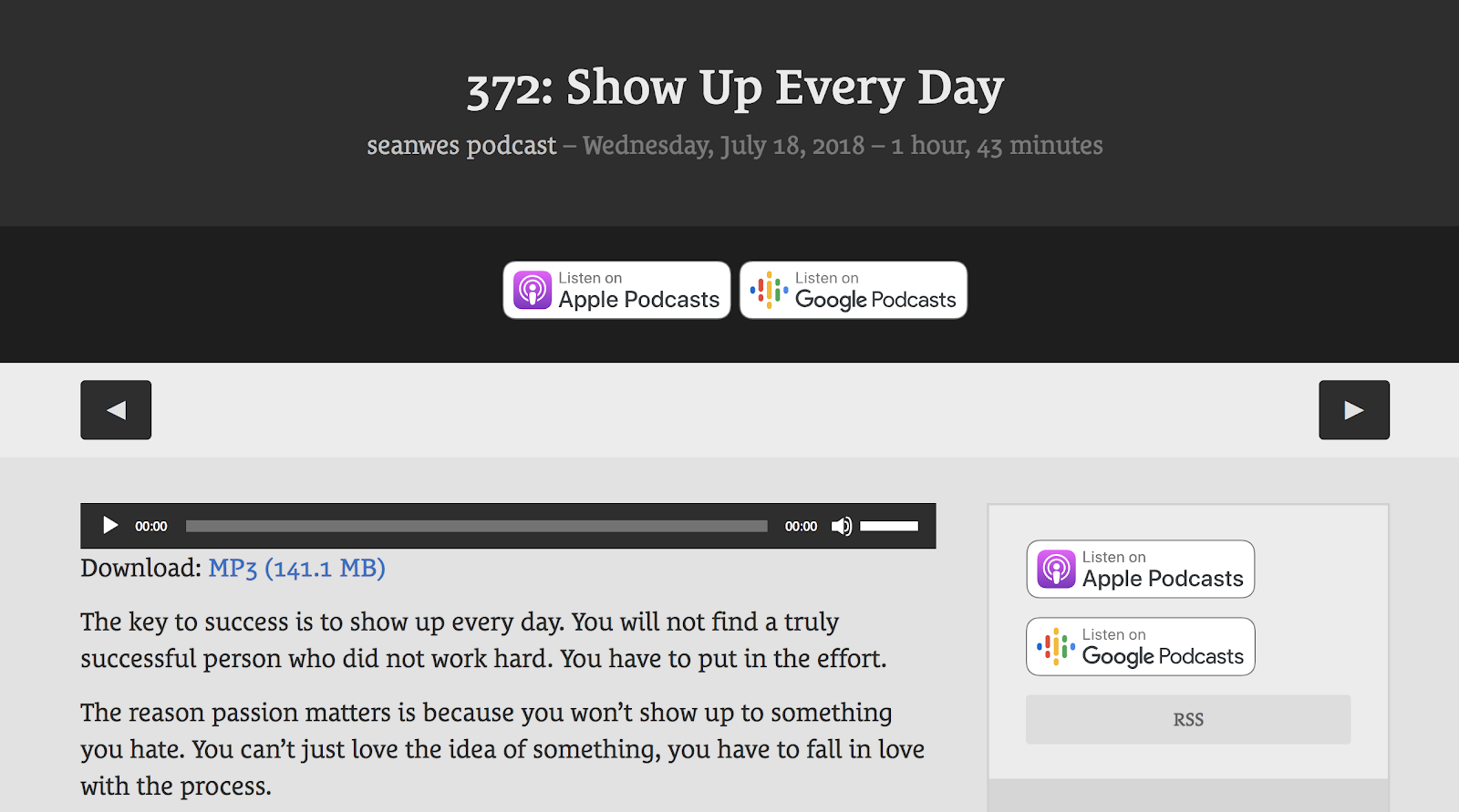Go to next episode with right arrow

coord(1353,410)
